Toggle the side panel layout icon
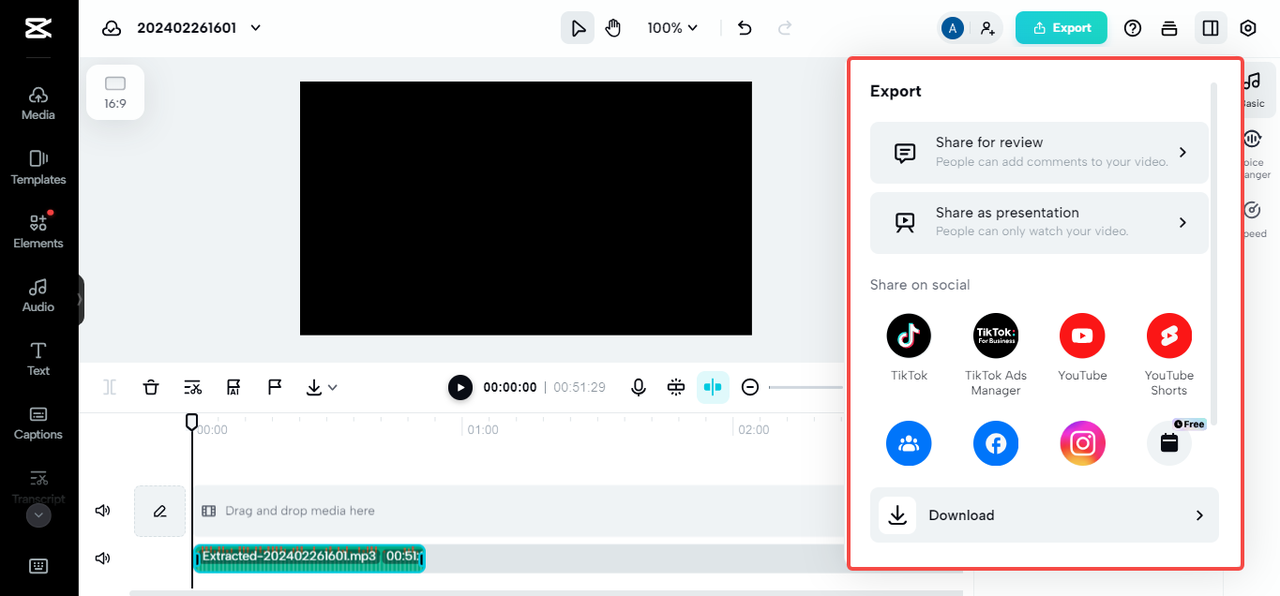The image size is (1280, 596). pyautogui.click(x=1211, y=28)
